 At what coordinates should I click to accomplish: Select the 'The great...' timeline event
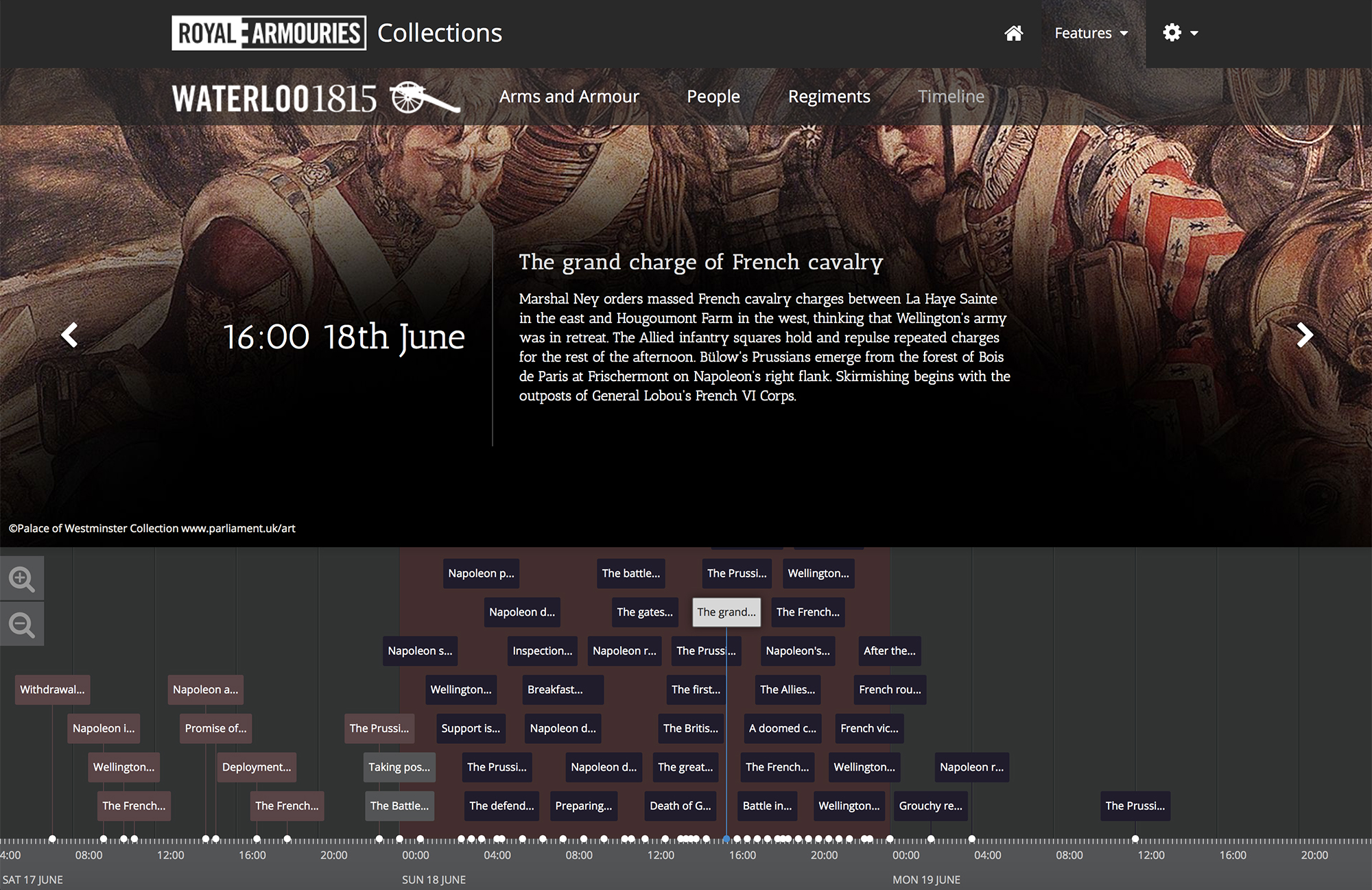click(685, 767)
